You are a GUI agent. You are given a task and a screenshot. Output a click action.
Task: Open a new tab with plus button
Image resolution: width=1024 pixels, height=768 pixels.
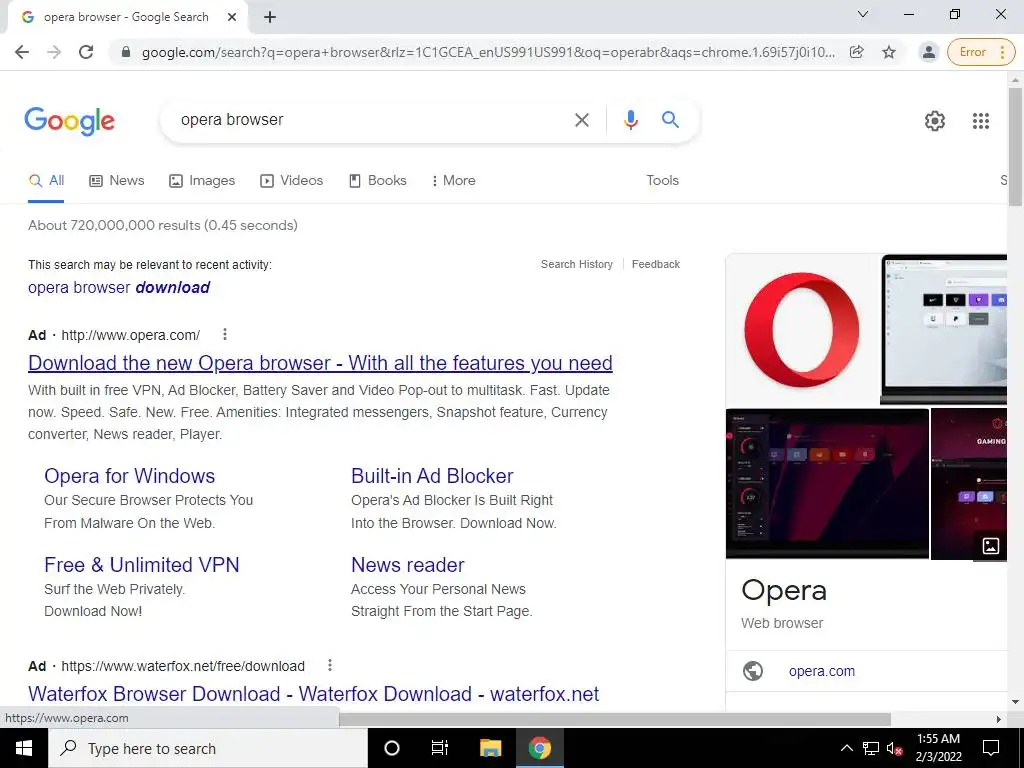pos(270,18)
